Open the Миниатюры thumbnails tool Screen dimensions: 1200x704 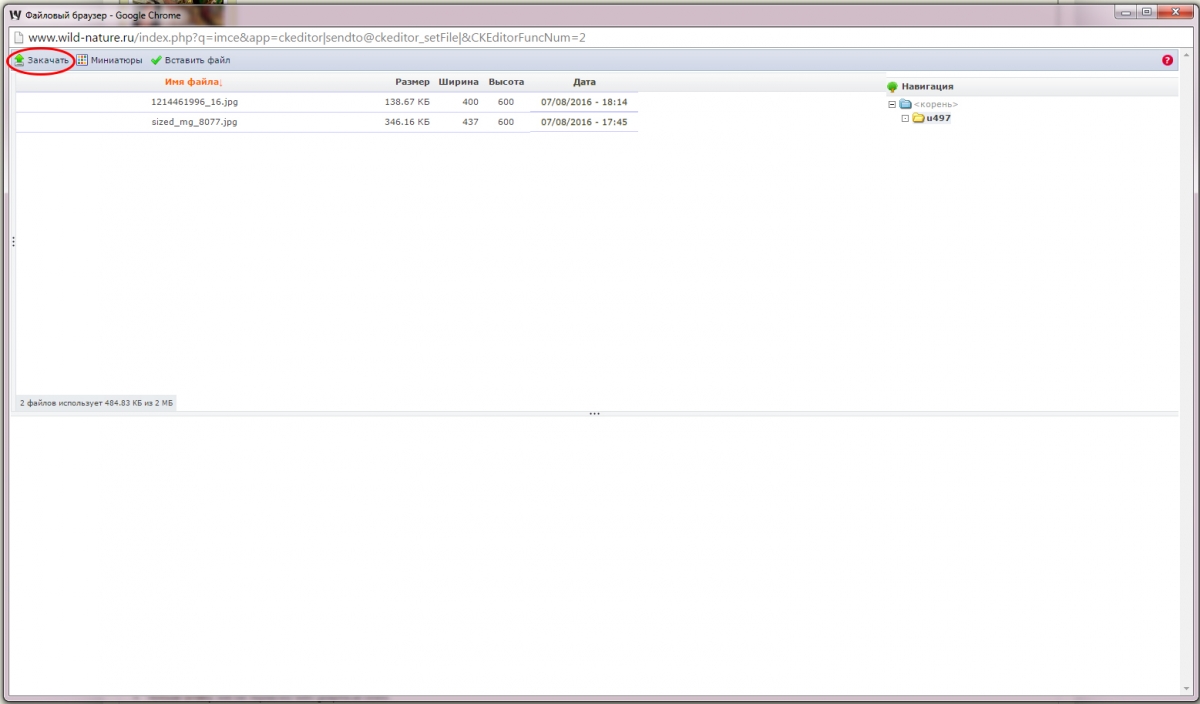point(110,61)
